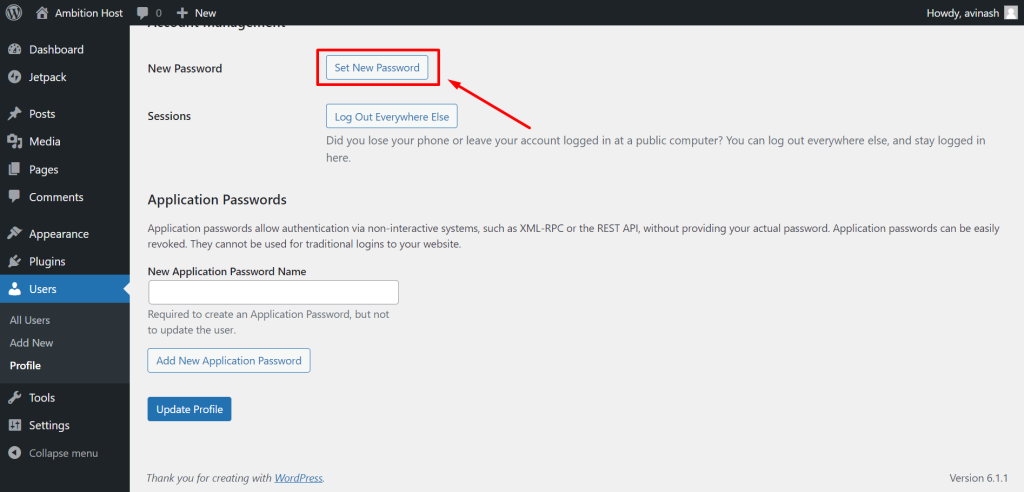Select Add New under Users
The height and width of the screenshot is (492, 1024).
(31, 343)
